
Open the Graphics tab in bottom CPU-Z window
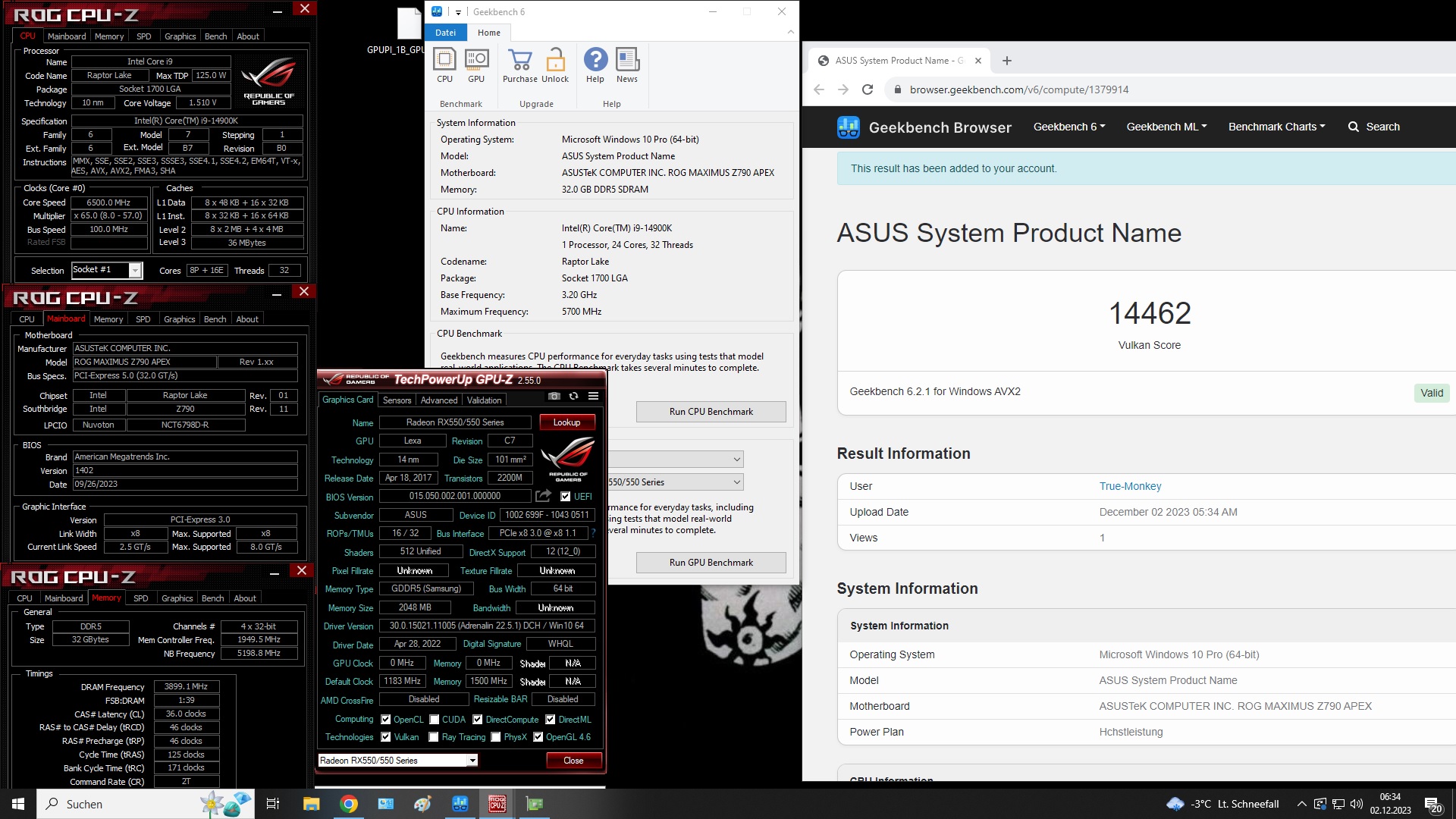(x=177, y=598)
